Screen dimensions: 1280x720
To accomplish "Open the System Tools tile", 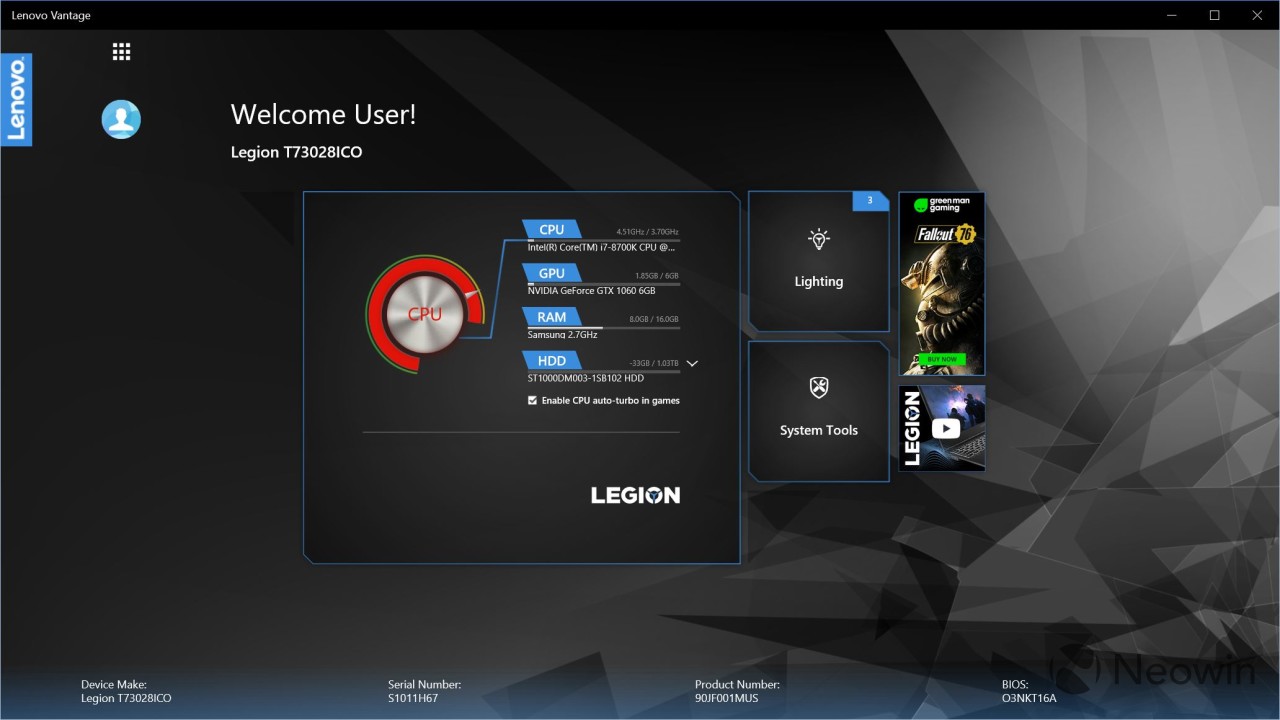I will pos(818,430).
